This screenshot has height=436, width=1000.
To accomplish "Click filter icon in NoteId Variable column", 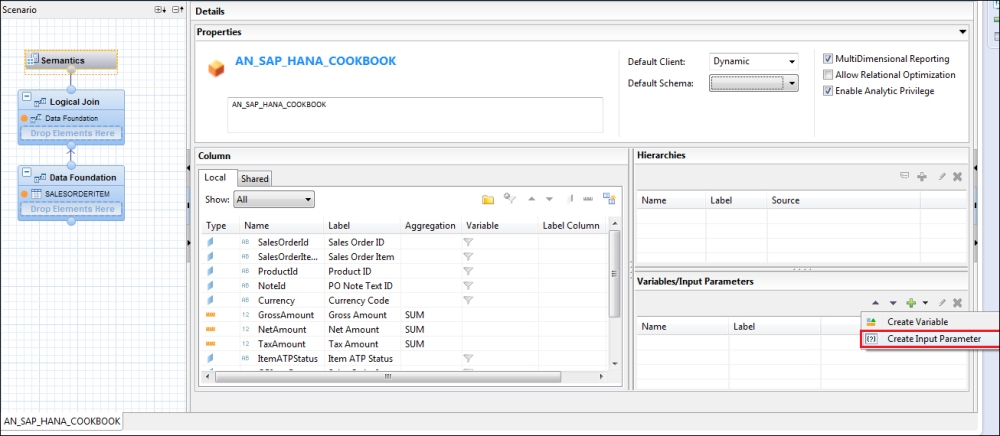I will click(x=468, y=286).
